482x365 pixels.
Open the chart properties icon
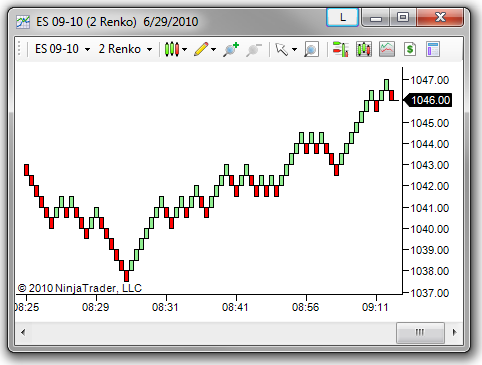click(433, 49)
